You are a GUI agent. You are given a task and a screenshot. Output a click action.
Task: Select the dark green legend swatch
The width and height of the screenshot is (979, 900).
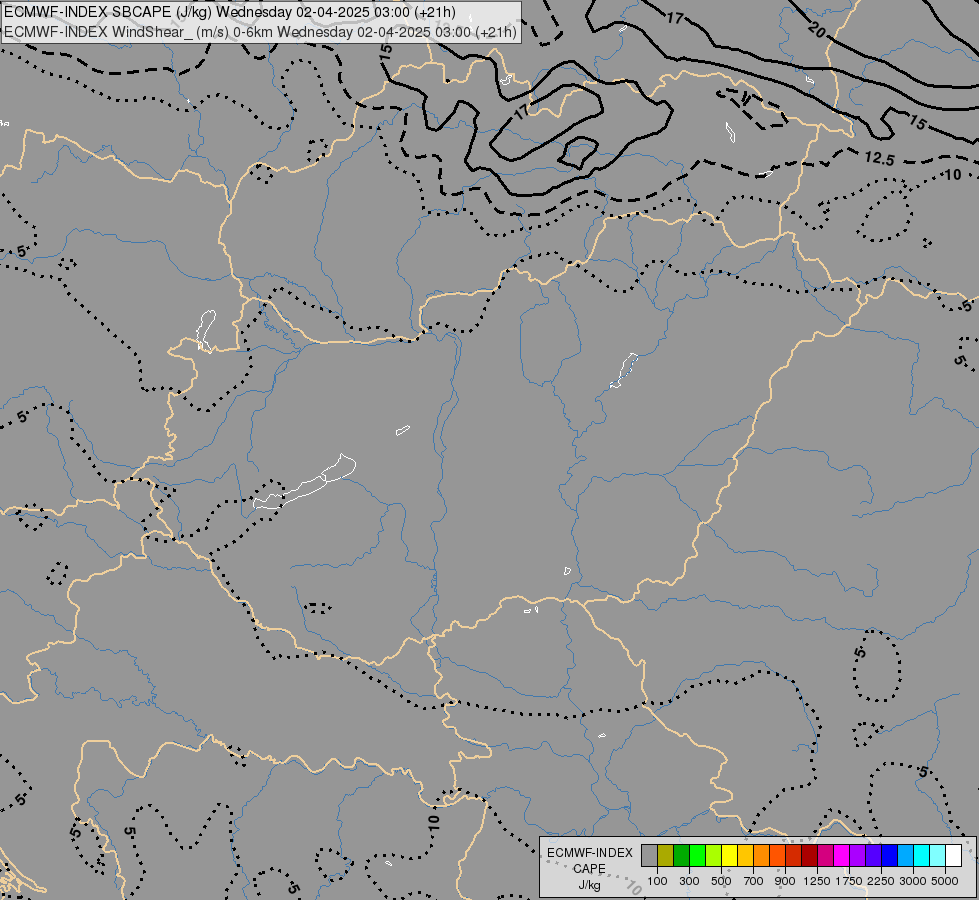click(682, 856)
